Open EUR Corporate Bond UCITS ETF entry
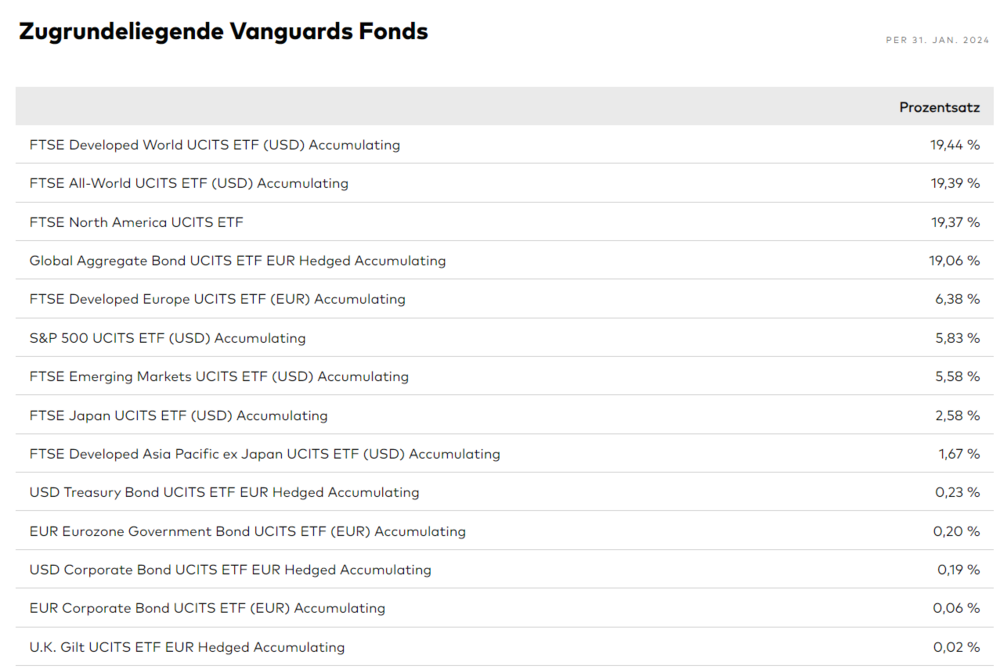Image resolution: width=1000 pixels, height=669 pixels. (207, 608)
